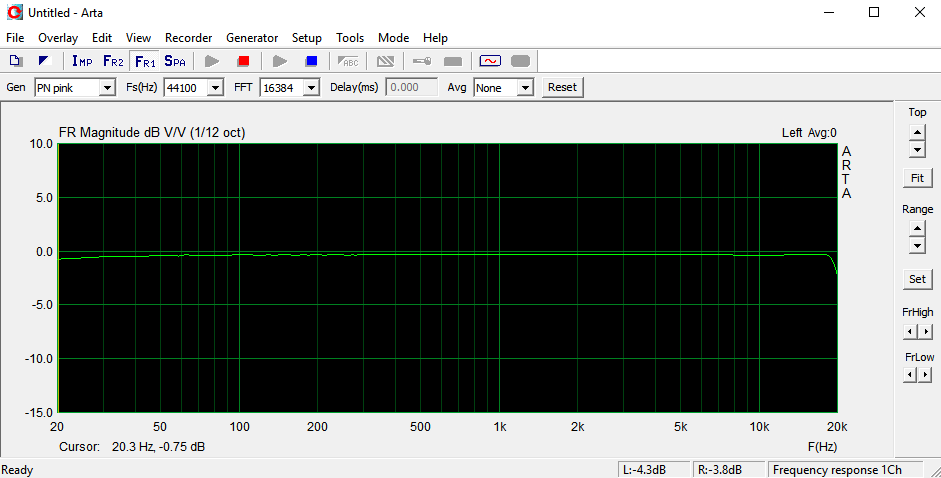Click the black-white color scheme icon
941x478 pixels.
click(45, 61)
